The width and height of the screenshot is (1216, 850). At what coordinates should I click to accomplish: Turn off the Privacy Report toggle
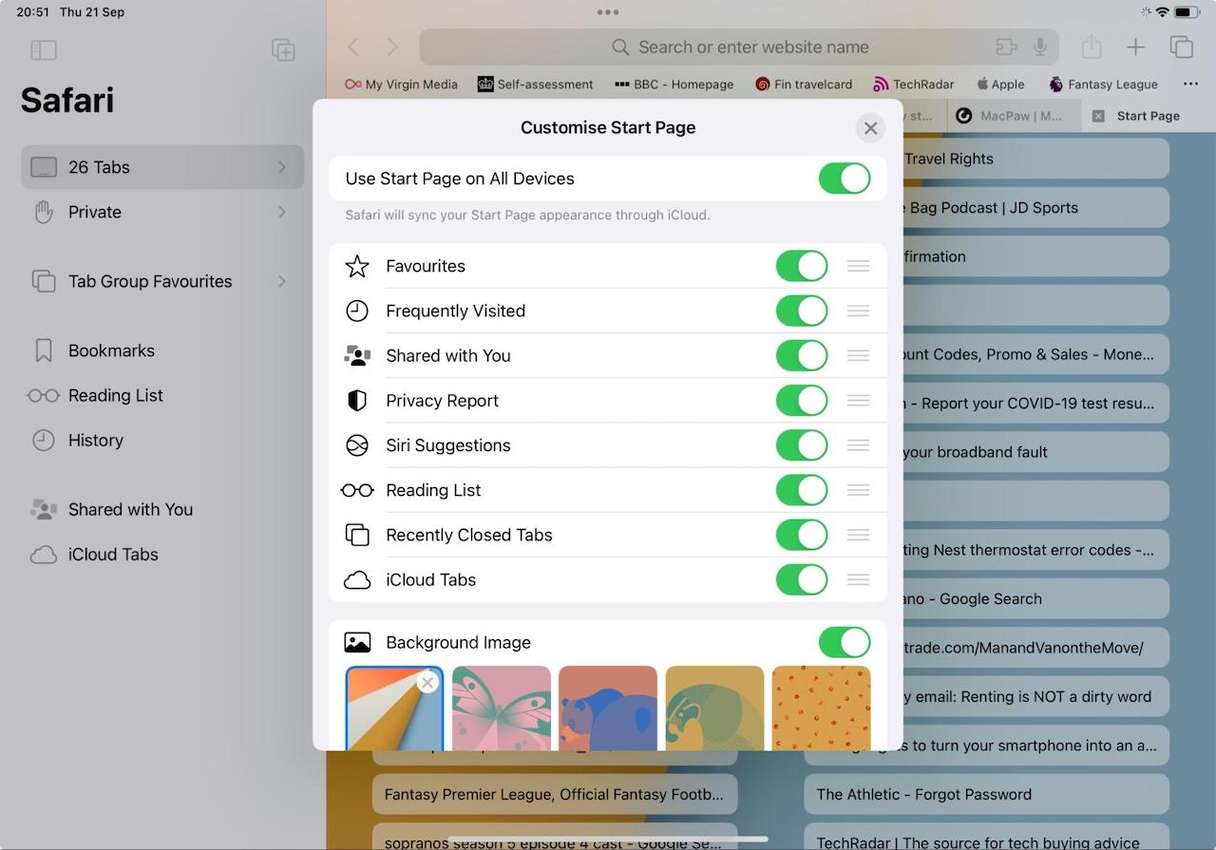[801, 401]
